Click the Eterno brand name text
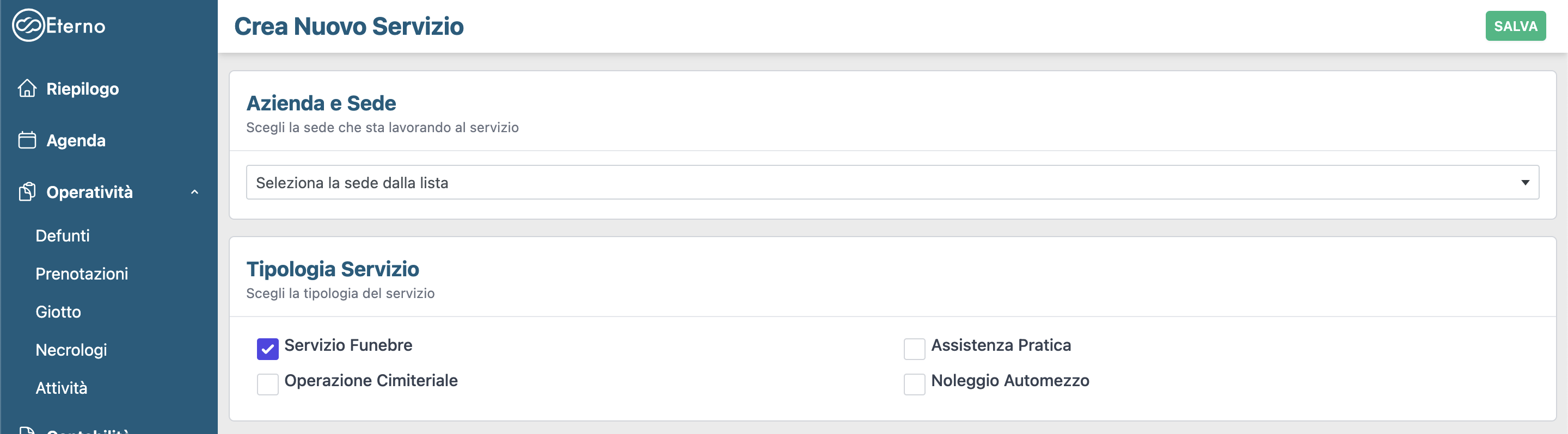Image resolution: width=1568 pixels, height=434 pixels. (76, 26)
